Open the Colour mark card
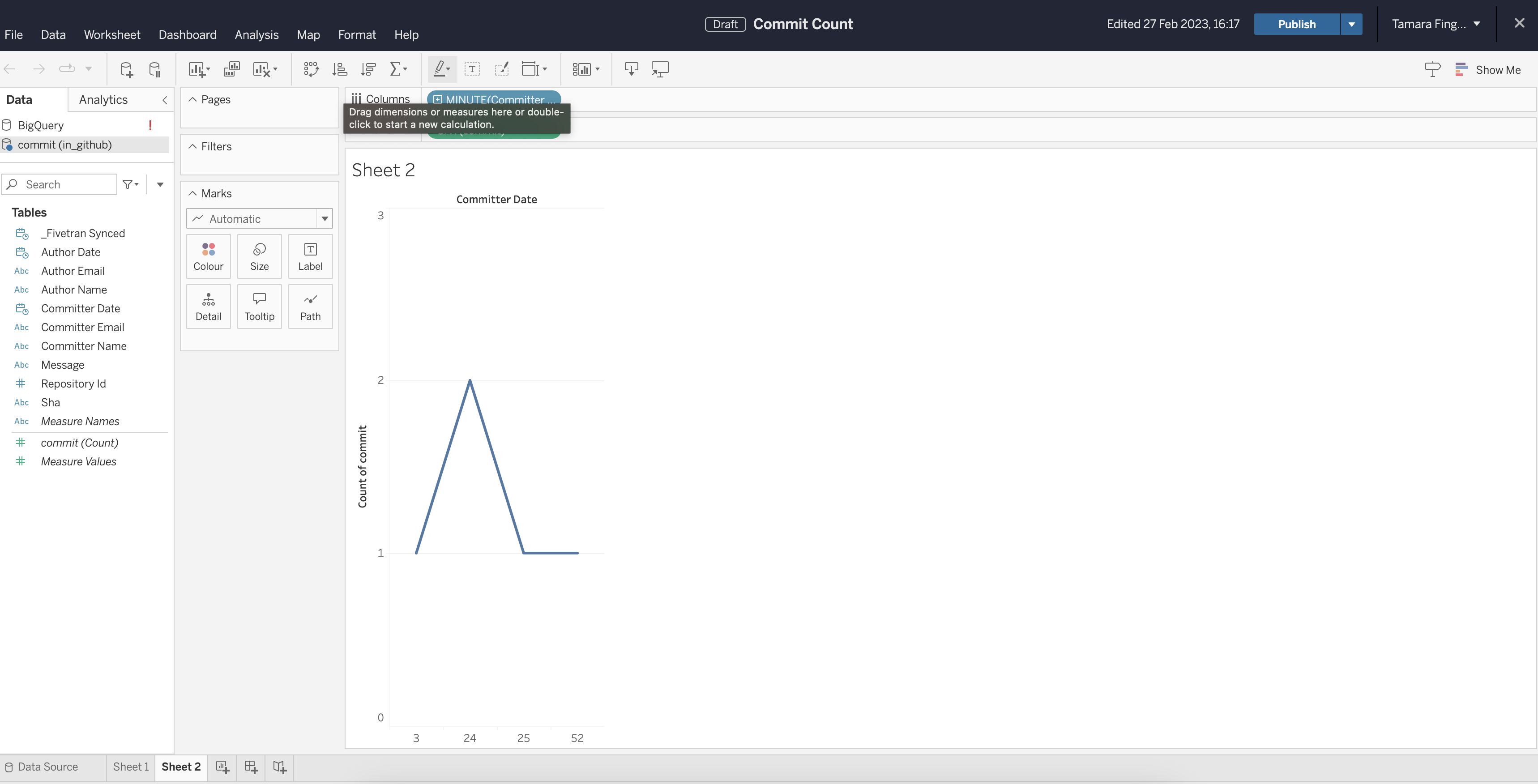Screen dimensions: 1538x784 [208, 256]
